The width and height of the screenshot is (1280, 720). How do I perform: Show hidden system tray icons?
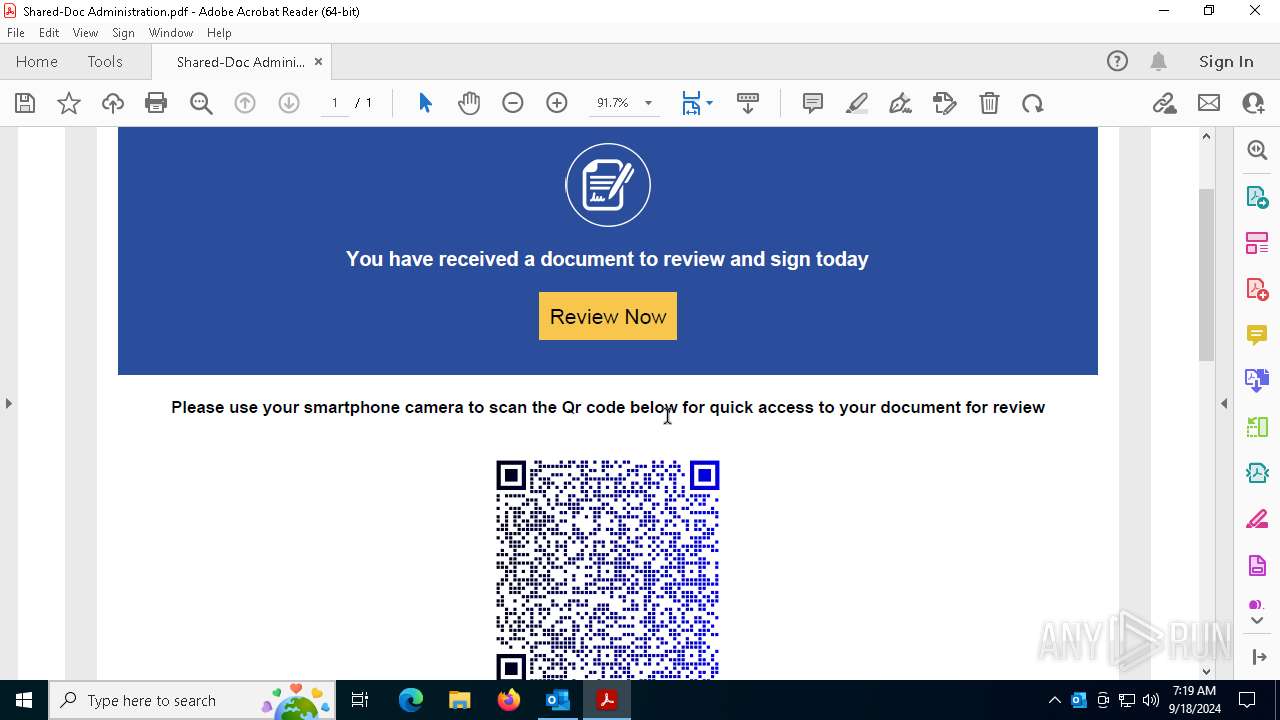[1054, 700]
